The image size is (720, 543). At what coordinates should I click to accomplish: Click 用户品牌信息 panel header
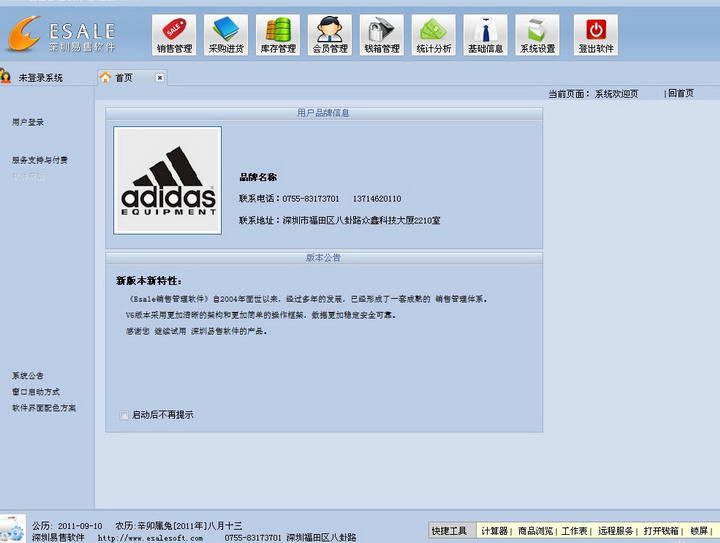point(324,113)
